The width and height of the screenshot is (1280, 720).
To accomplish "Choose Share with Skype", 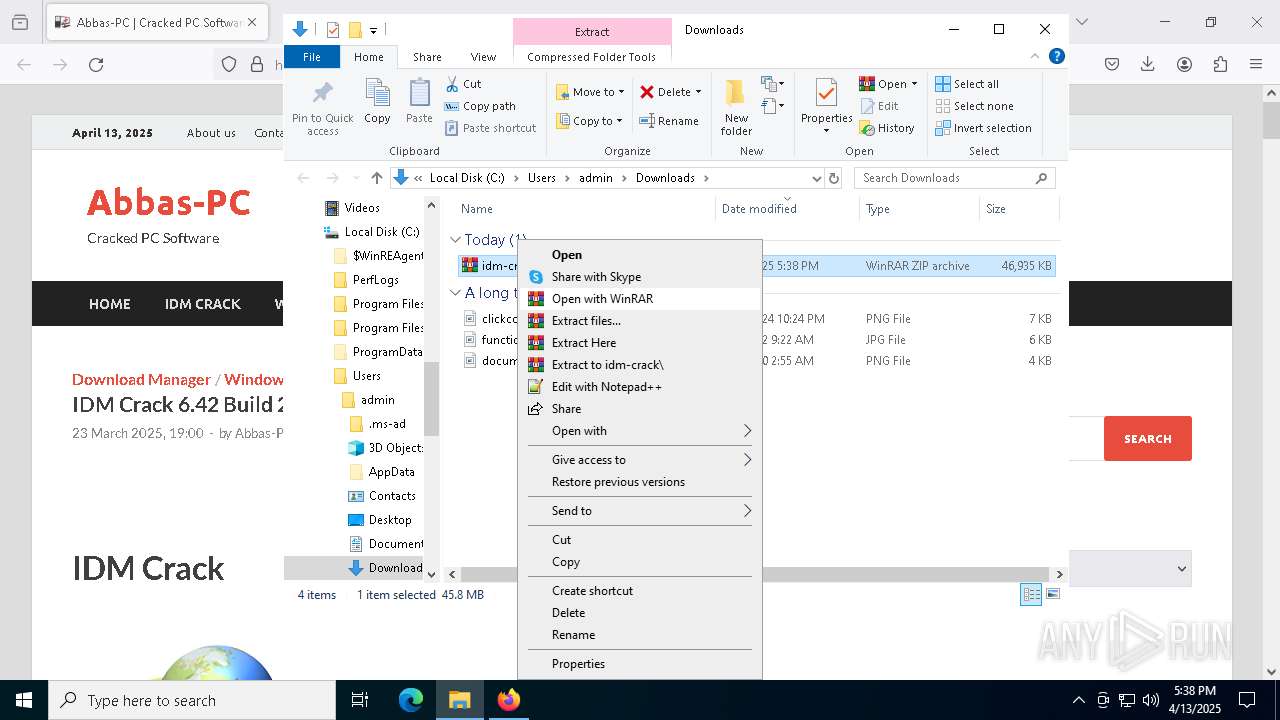I will (x=640, y=277).
